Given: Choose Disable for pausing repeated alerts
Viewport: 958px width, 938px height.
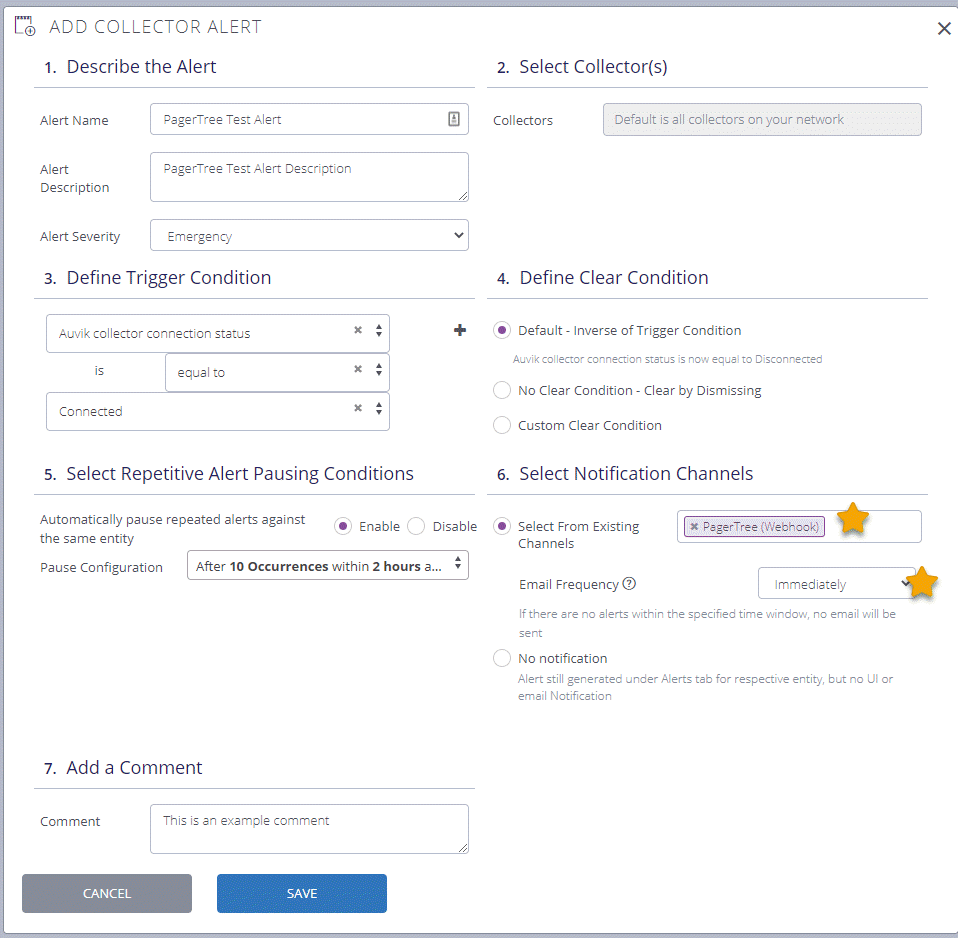Looking at the screenshot, I should pyautogui.click(x=416, y=526).
